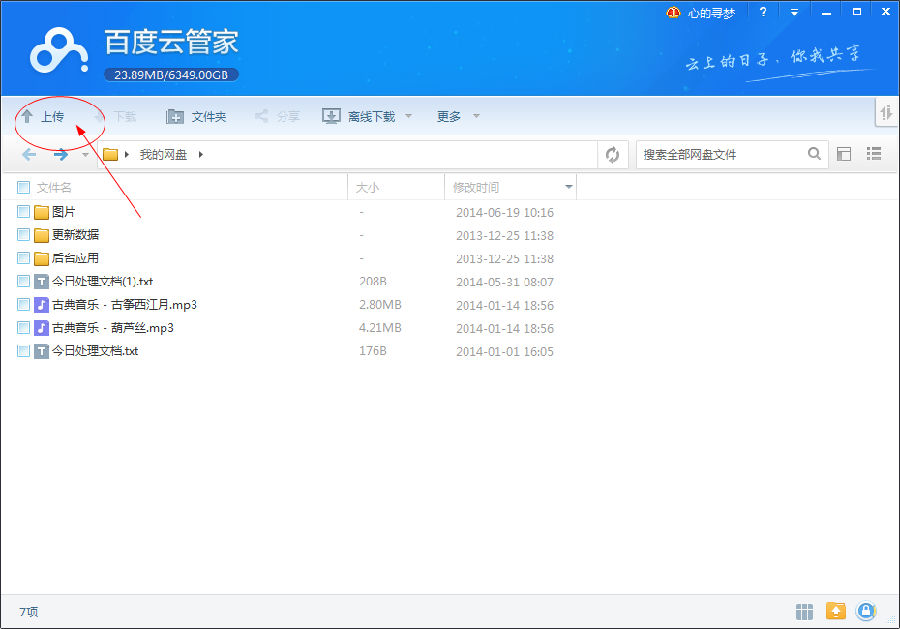Click the 更新数据 folder icon

[x=41, y=235]
